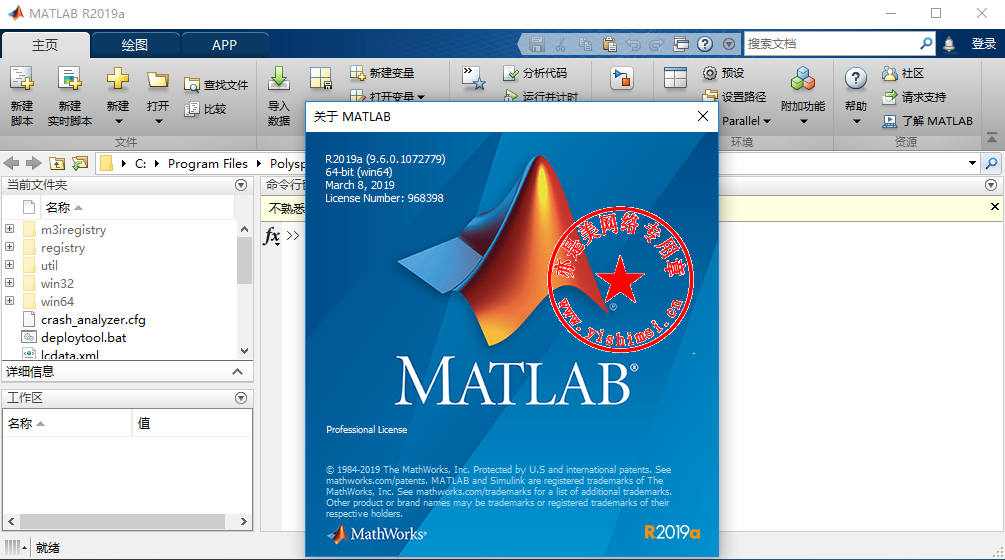Expand the util folder

coord(10,265)
